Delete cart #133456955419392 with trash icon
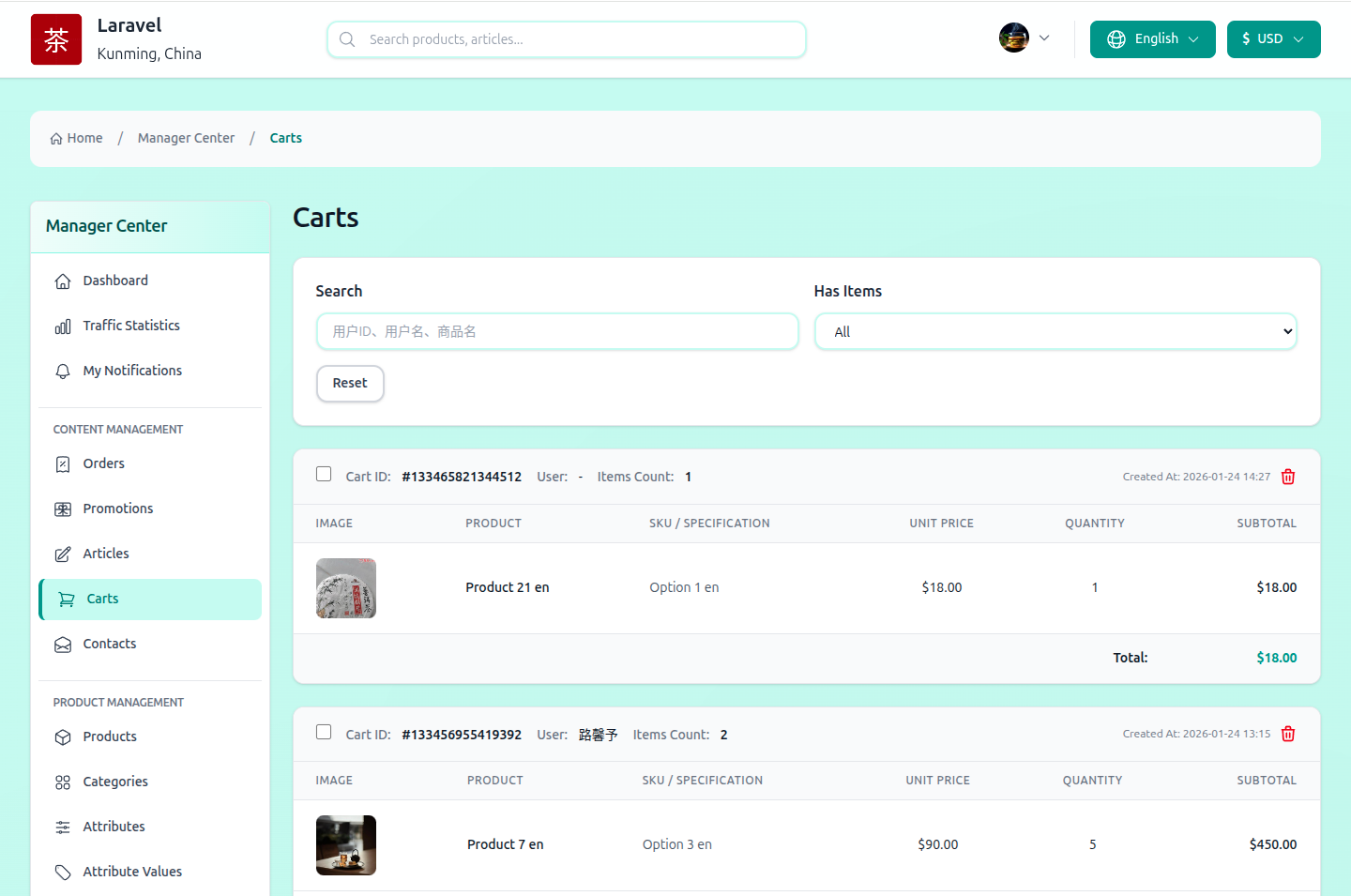This screenshot has height=896, width=1351. (x=1288, y=734)
